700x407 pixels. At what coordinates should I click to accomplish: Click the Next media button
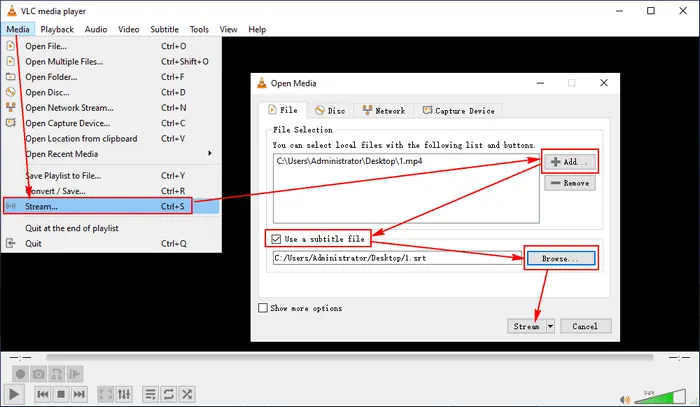click(x=79, y=394)
